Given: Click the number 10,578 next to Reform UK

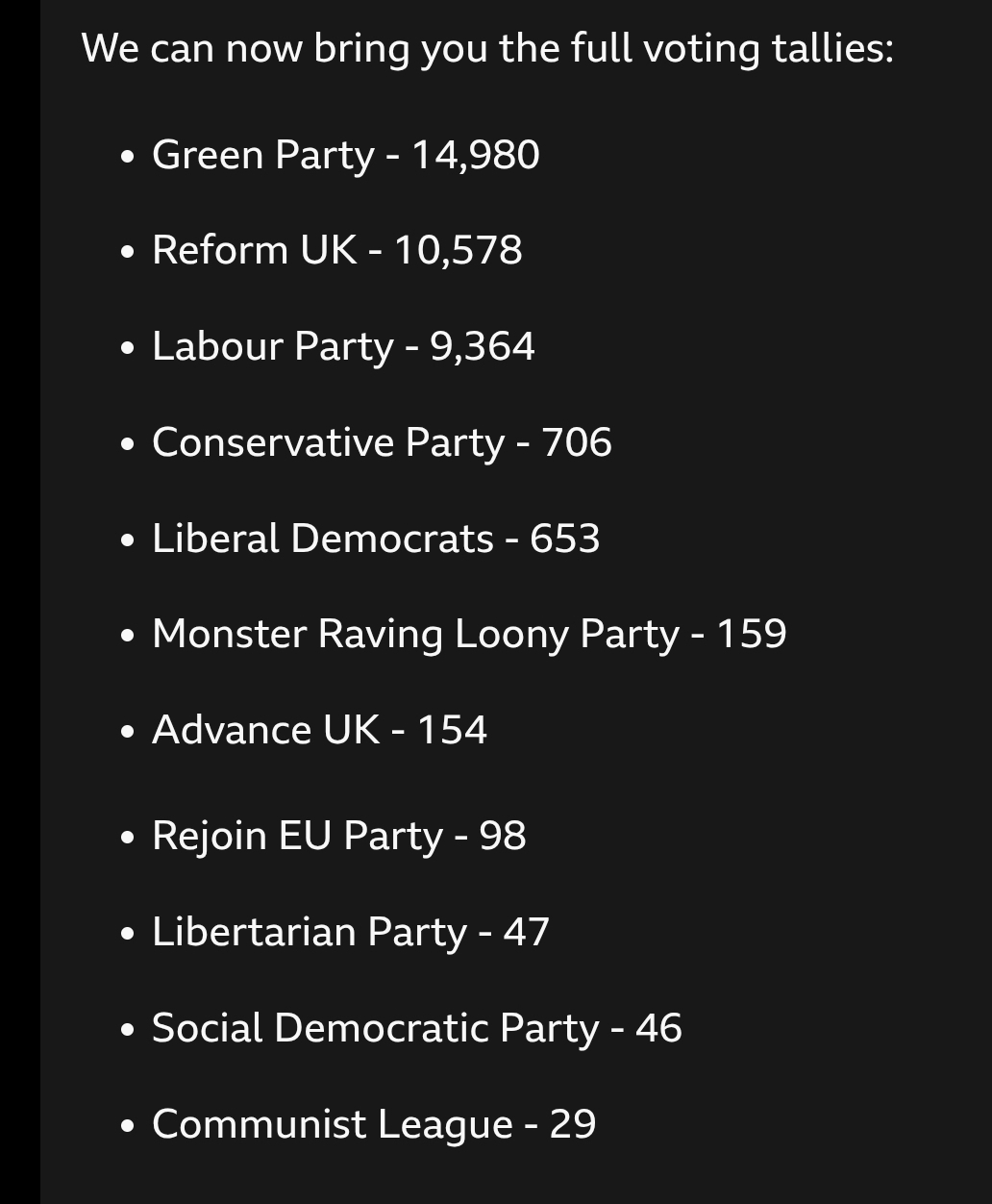Looking at the screenshot, I should click(459, 250).
